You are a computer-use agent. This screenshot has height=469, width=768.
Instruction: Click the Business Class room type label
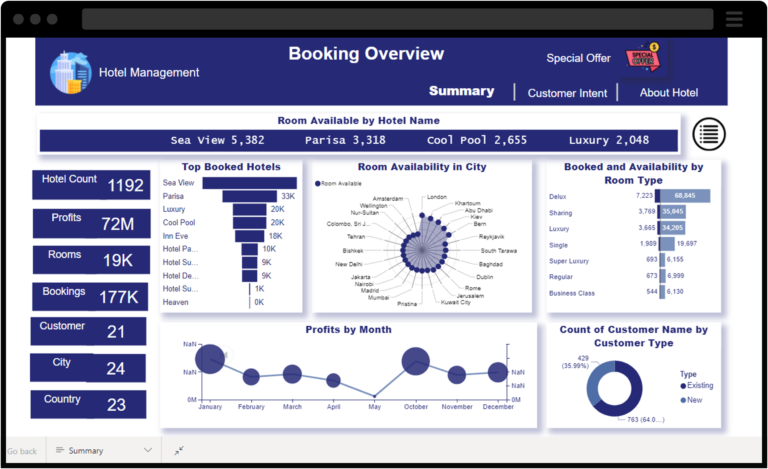(572, 293)
